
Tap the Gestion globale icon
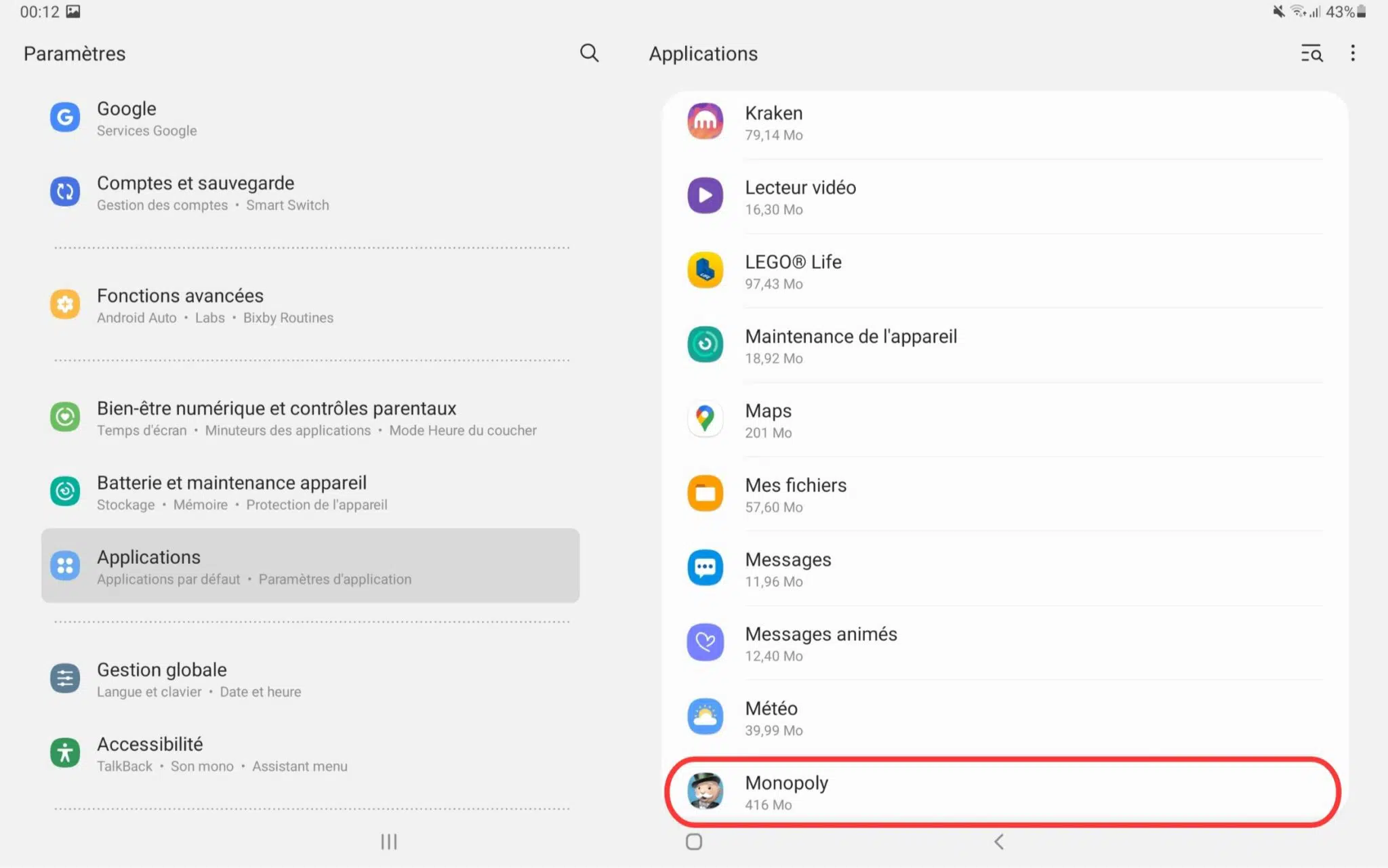(65, 678)
